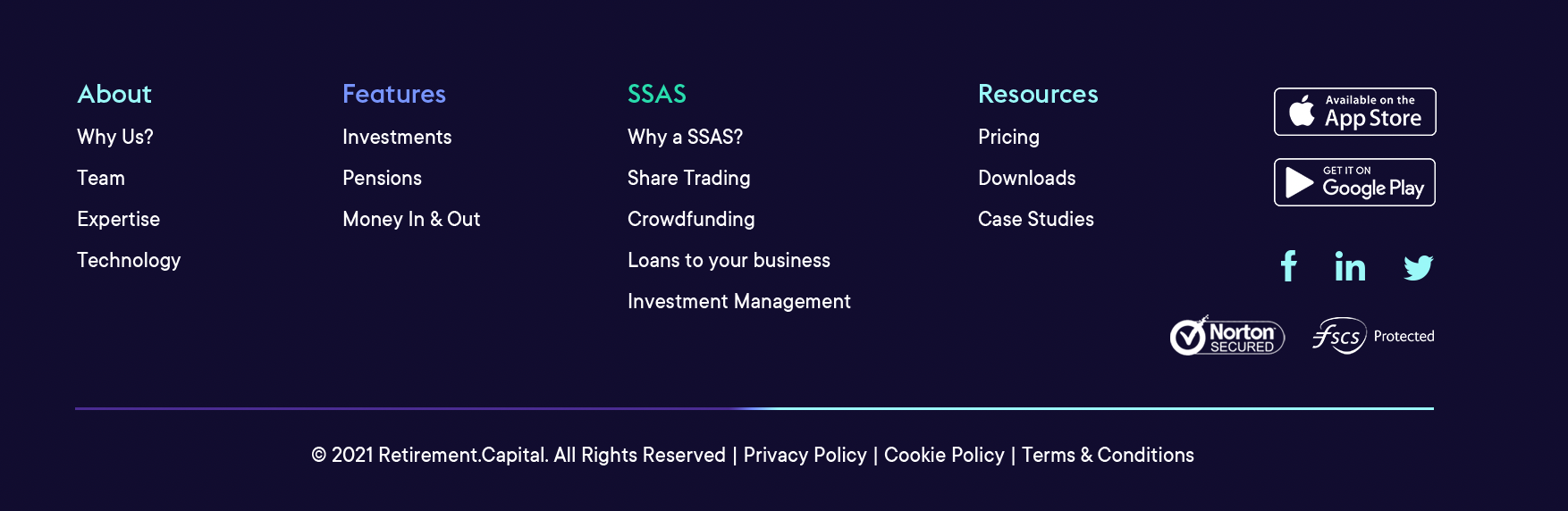The width and height of the screenshot is (1568, 511).
Task: Select Investment Management link
Action: click(x=738, y=301)
